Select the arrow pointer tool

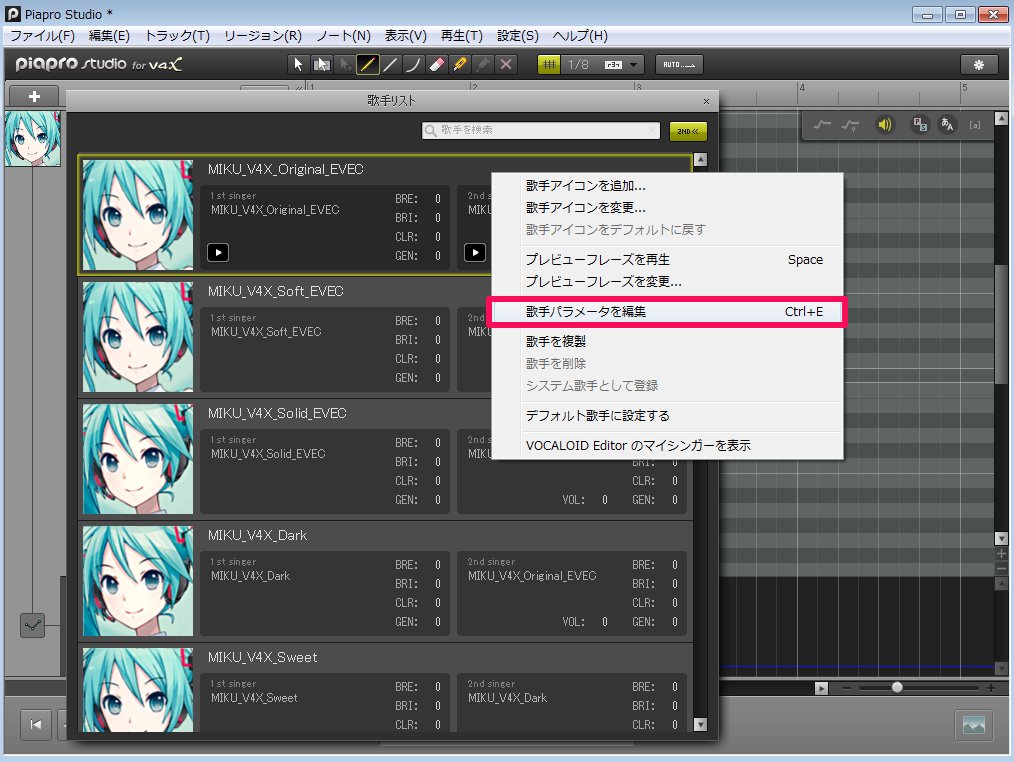tap(298, 64)
